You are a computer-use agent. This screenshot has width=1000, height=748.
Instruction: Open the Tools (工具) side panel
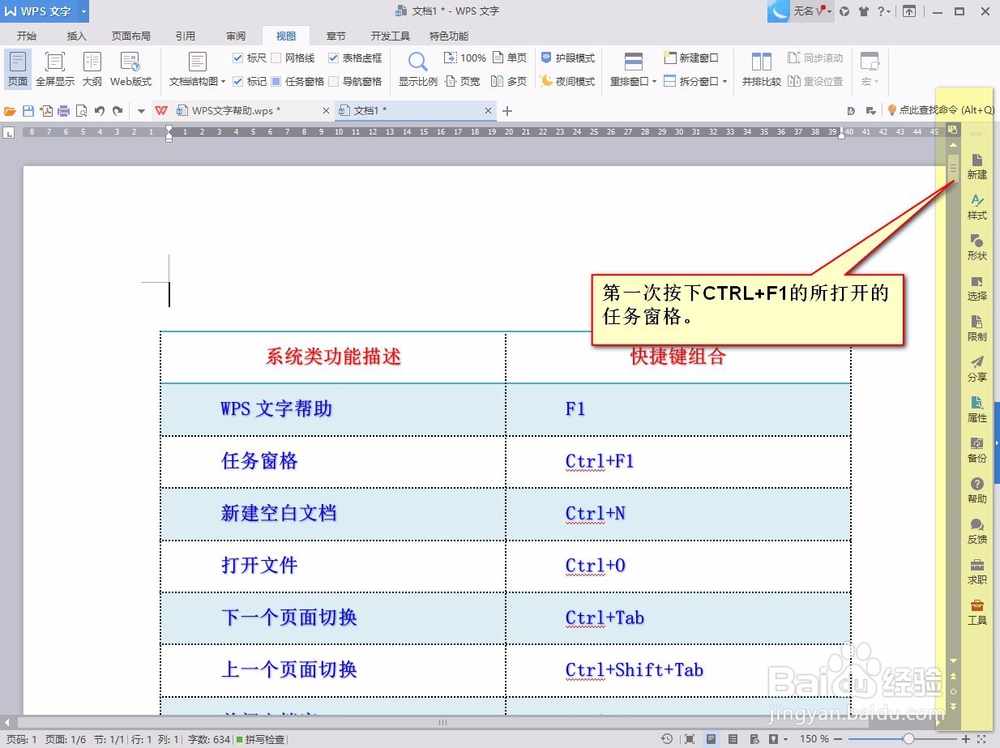(976, 613)
